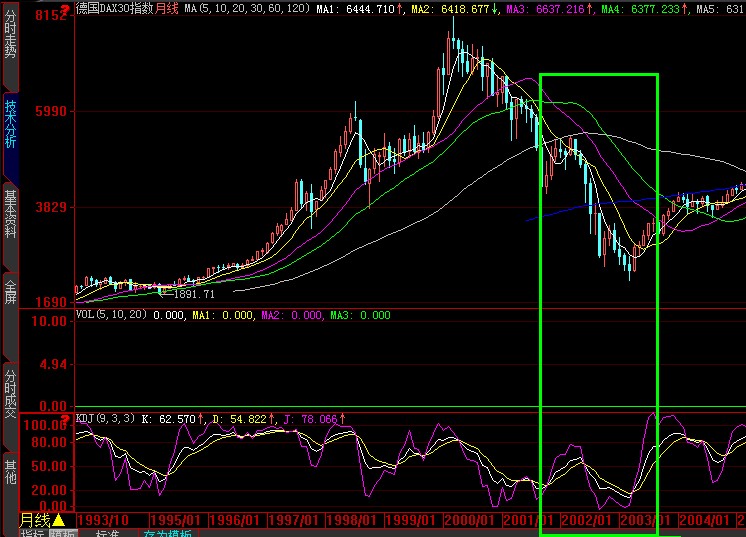Click the 2002/01 date on timeline
Viewport: 746px width, 537px height.
tap(586, 520)
